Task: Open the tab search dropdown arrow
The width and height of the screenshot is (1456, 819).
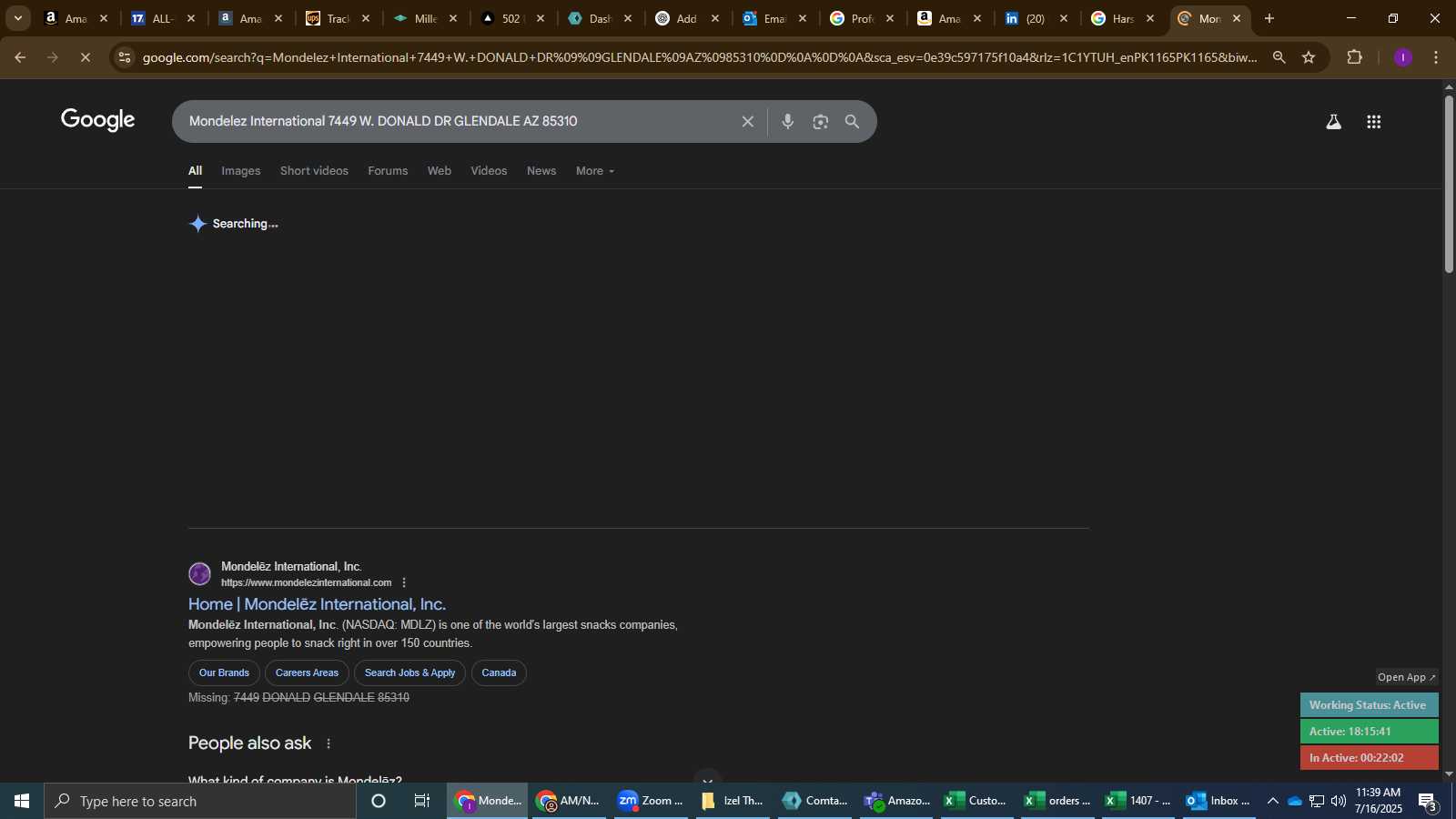Action: coord(17,18)
